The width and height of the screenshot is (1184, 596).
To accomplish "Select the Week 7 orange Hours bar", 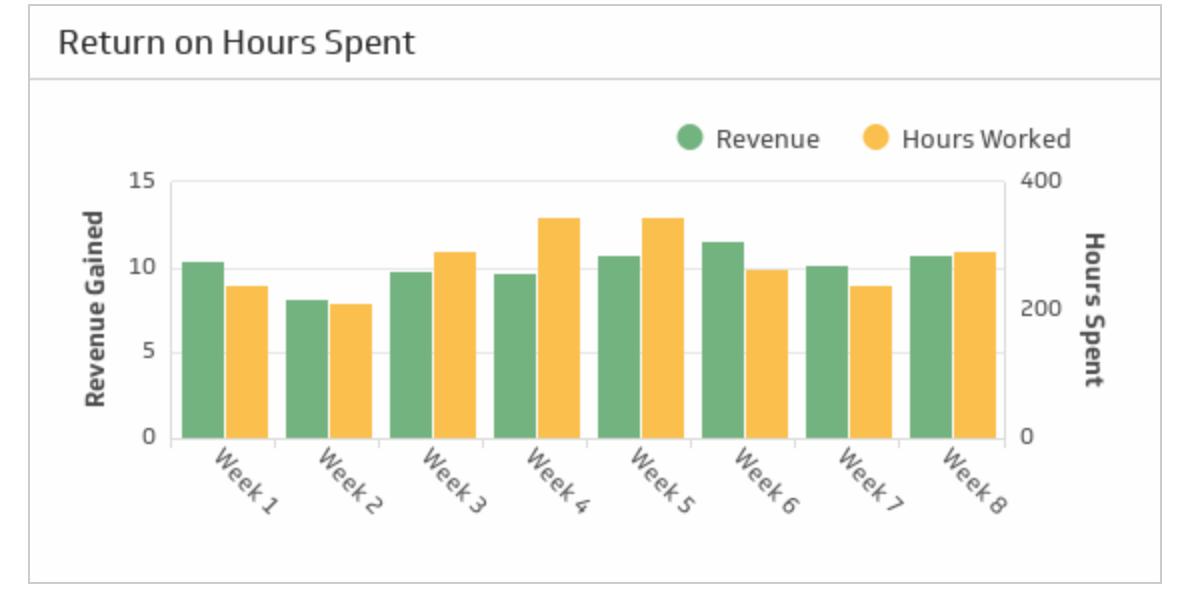I will tap(871, 362).
